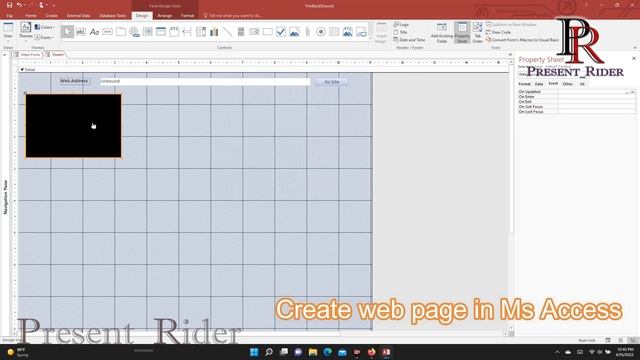Screen dimensions: 640x360
Task: Select the Option Group control
Action: pyautogui.click(x=174, y=32)
